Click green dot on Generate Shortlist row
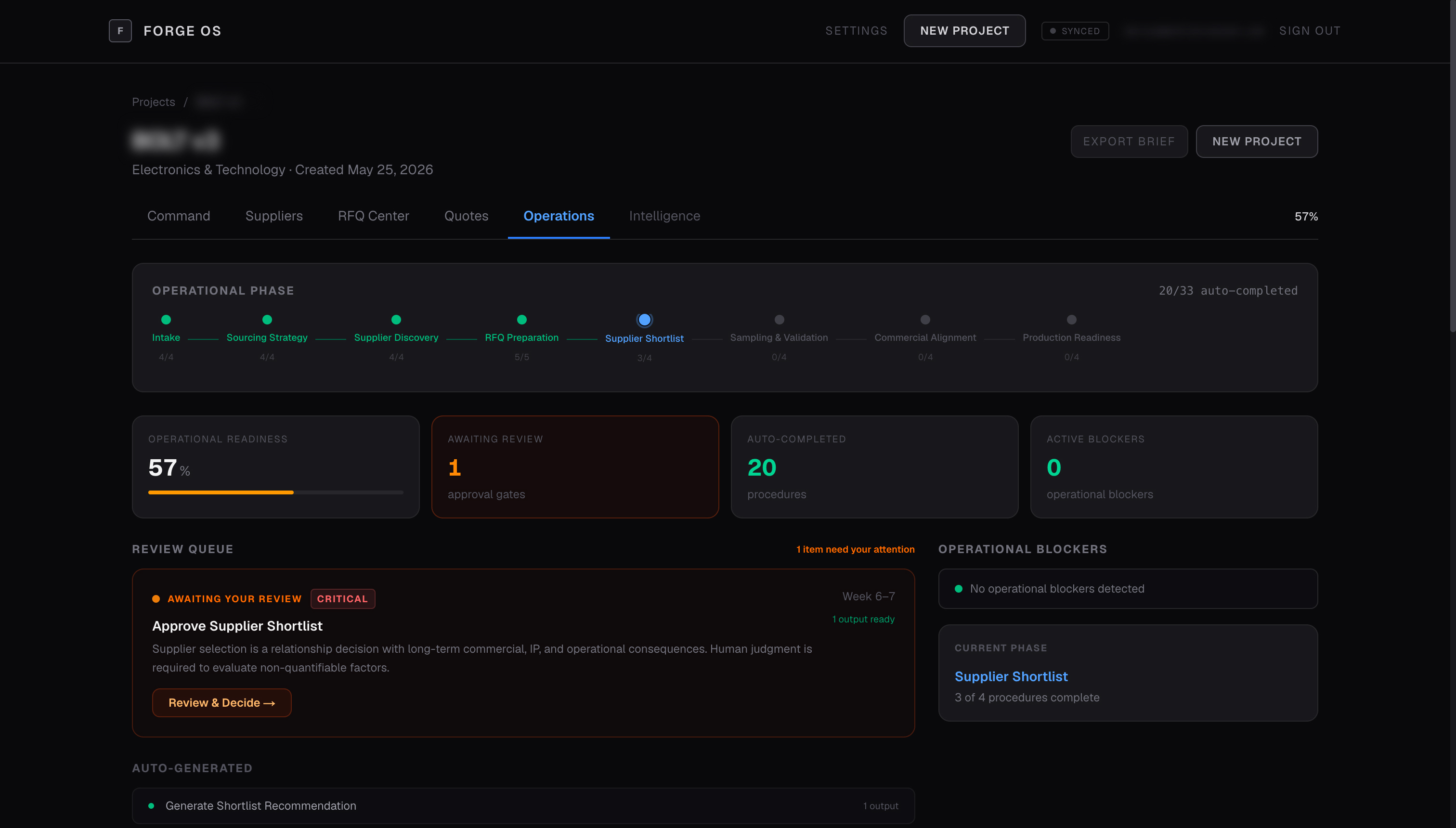 [x=151, y=806]
